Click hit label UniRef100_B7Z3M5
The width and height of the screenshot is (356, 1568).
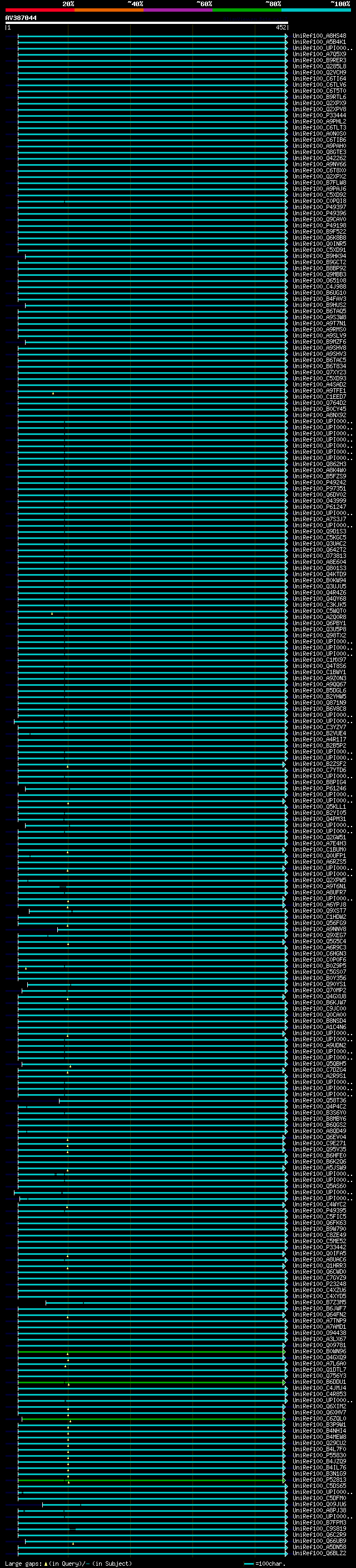coord(319,1302)
